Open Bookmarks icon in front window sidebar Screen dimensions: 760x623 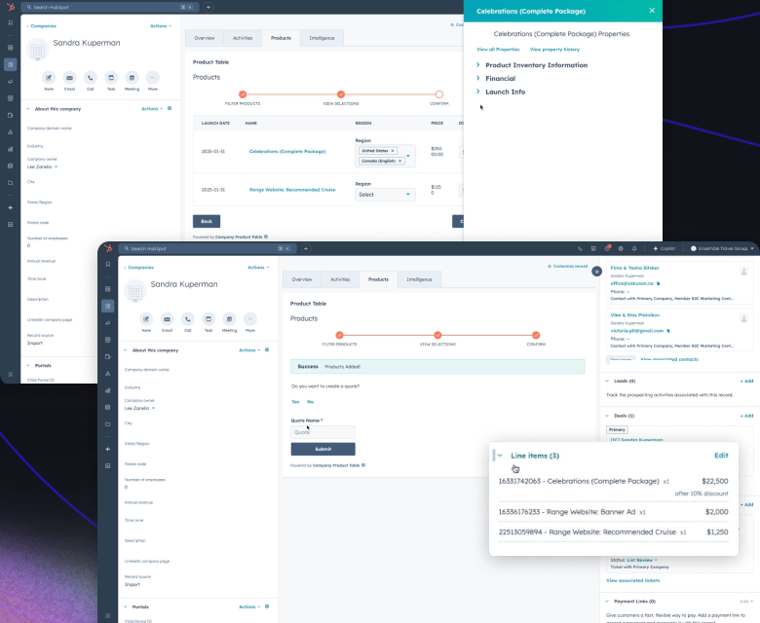[108, 264]
